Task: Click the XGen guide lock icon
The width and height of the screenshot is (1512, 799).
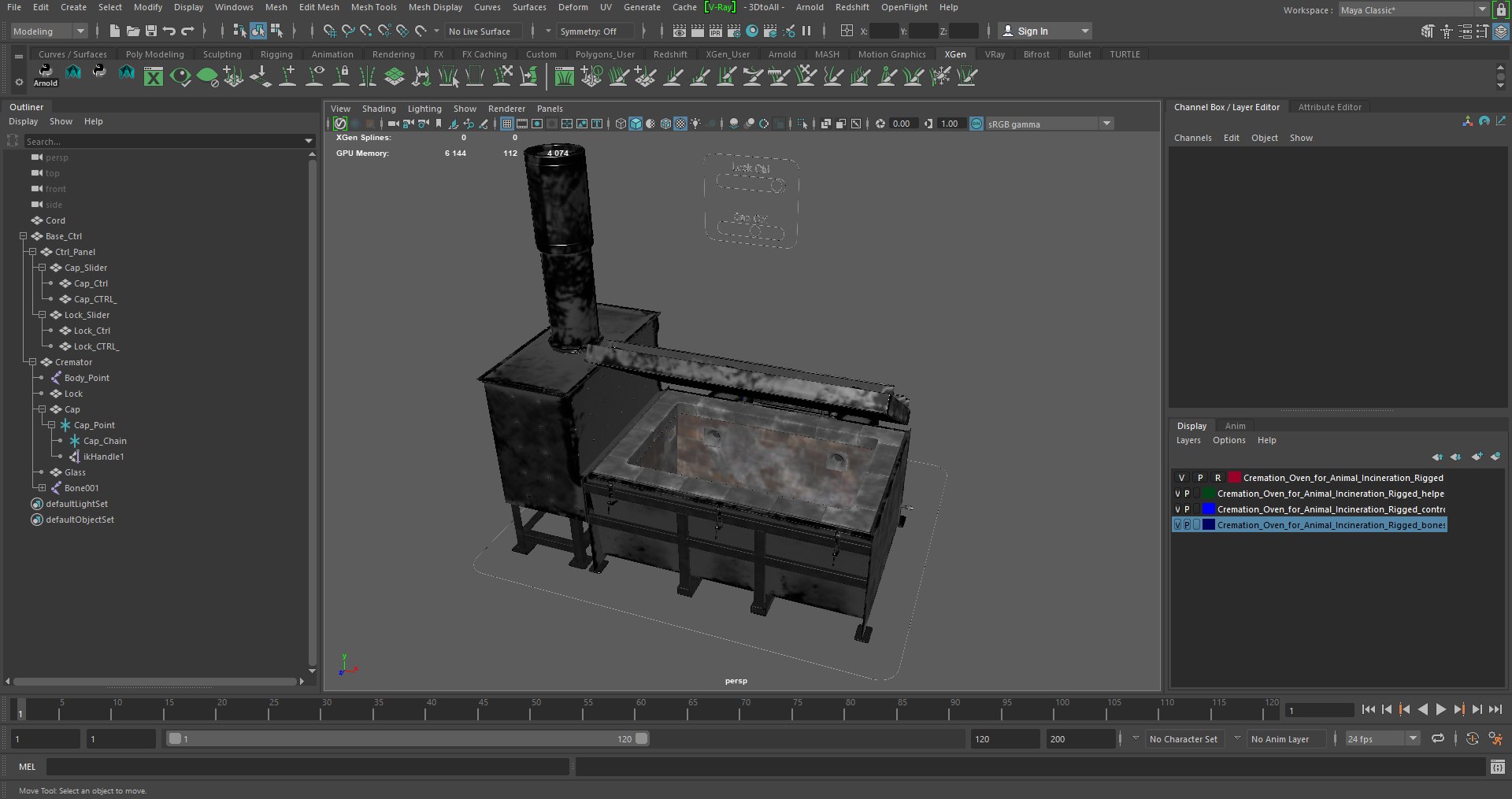Action: pyautogui.click(x=342, y=76)
